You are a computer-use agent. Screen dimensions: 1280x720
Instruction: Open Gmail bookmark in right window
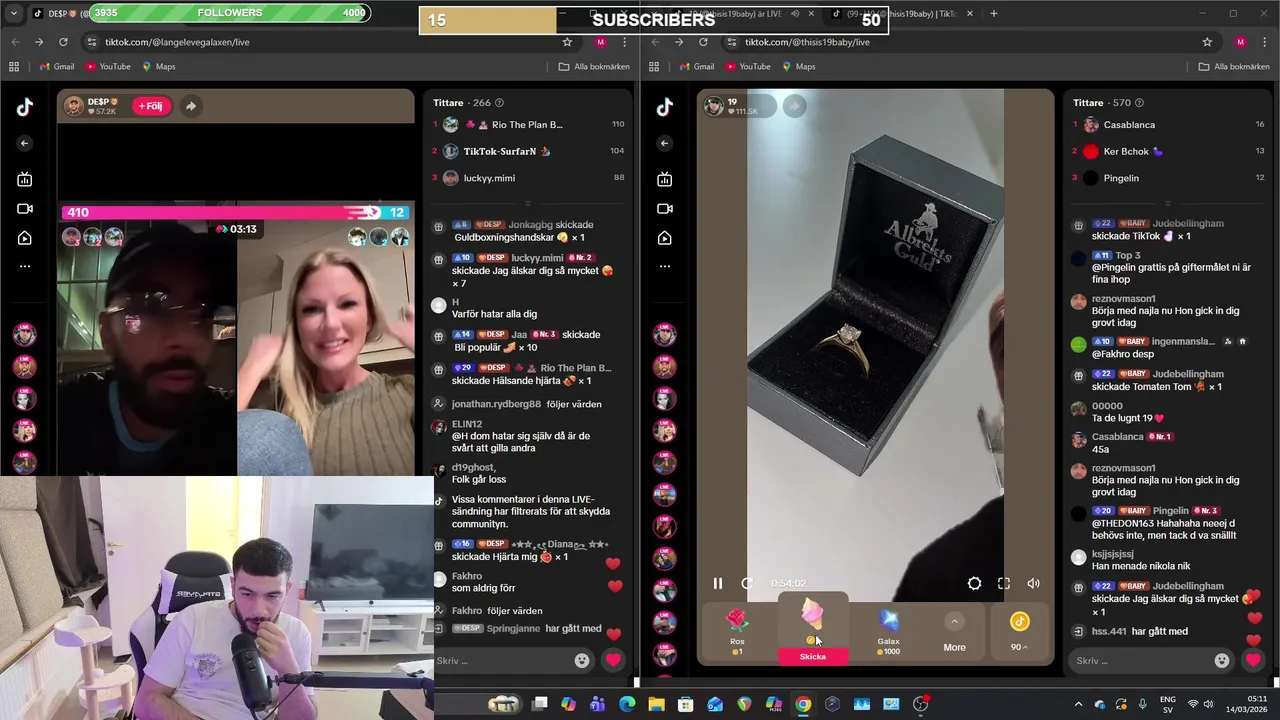coord(696,66)
